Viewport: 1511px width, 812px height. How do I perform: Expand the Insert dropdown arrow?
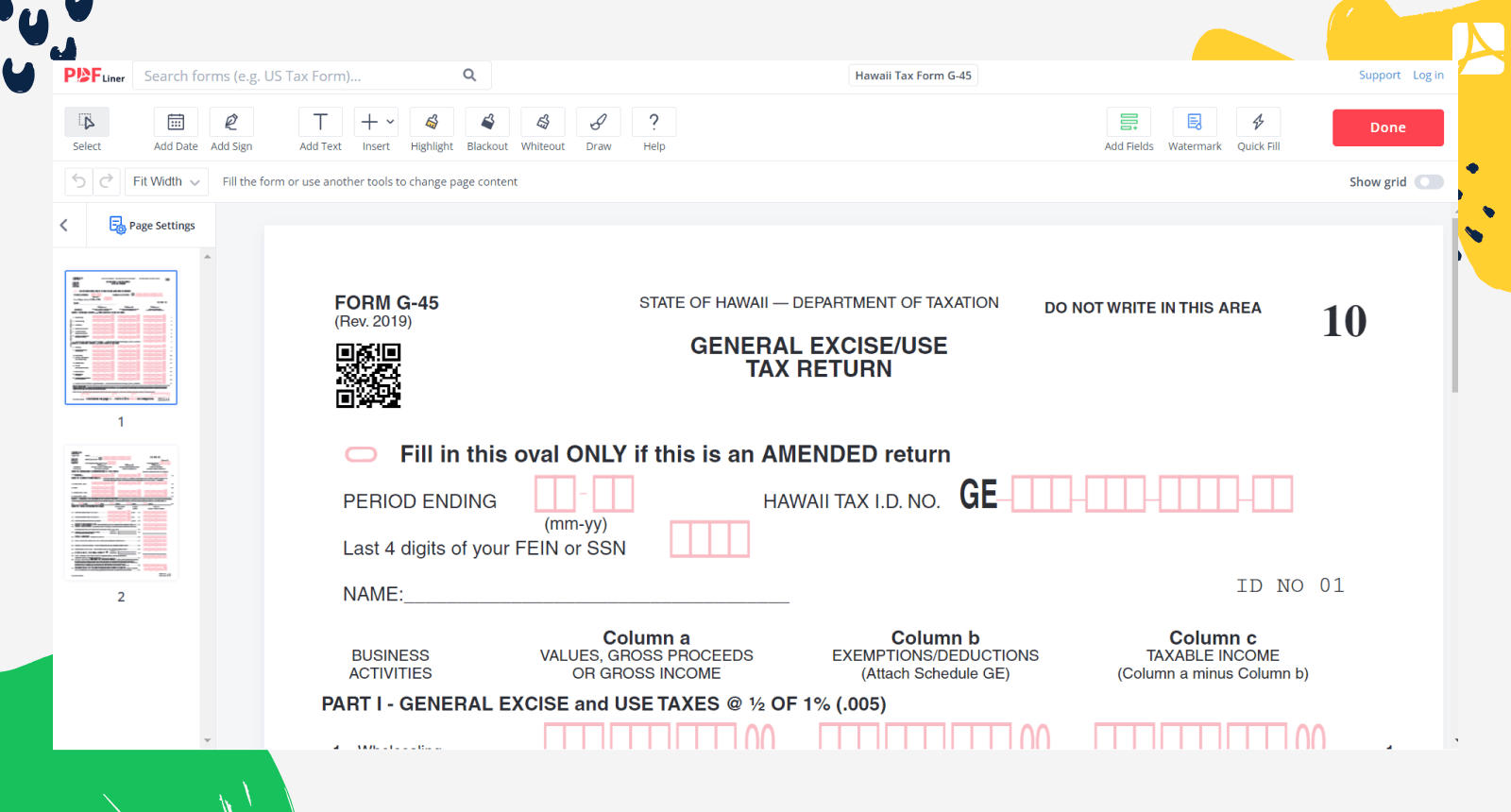pyautogui.click(x=390, y=122)
